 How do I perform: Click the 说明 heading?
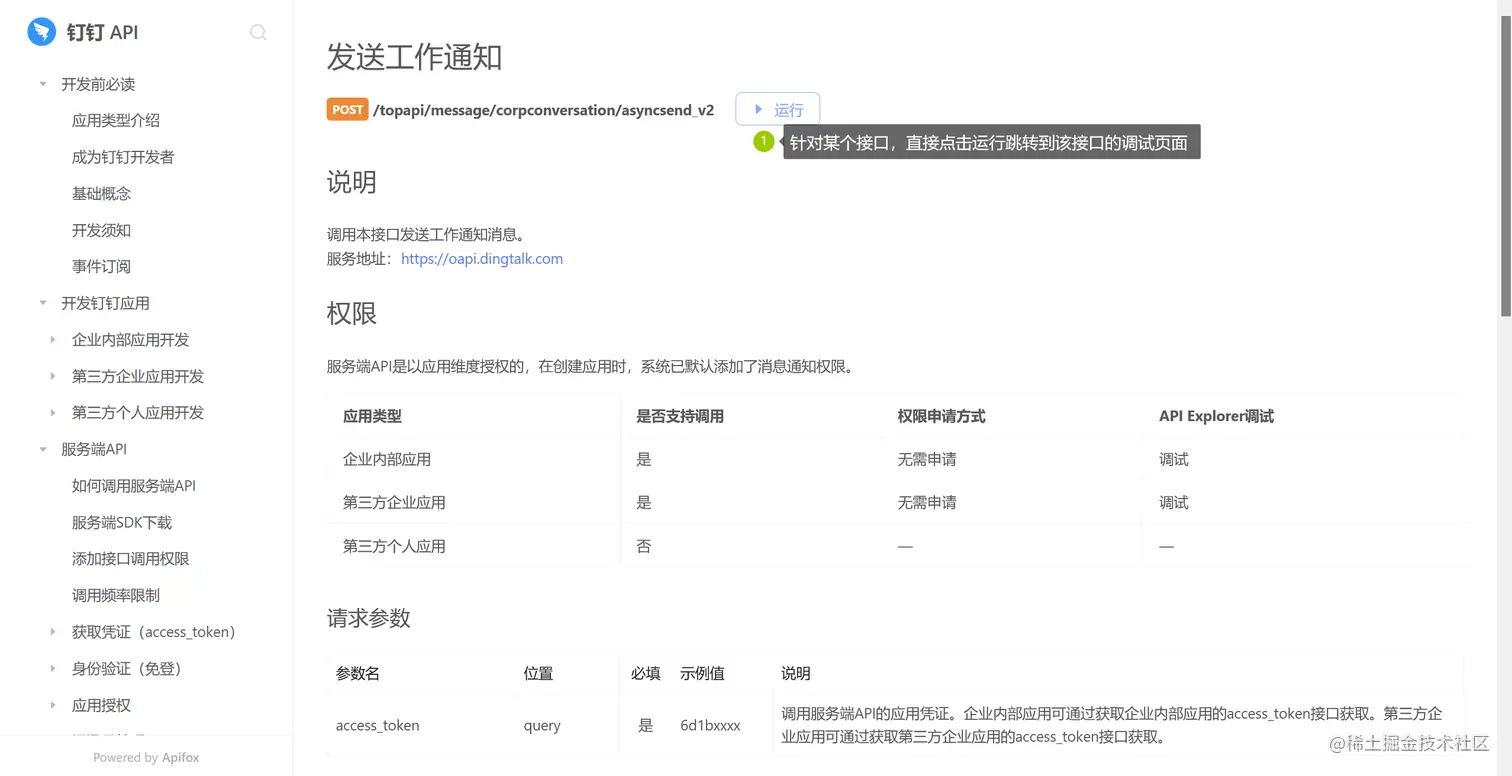(x=351, y=182)
